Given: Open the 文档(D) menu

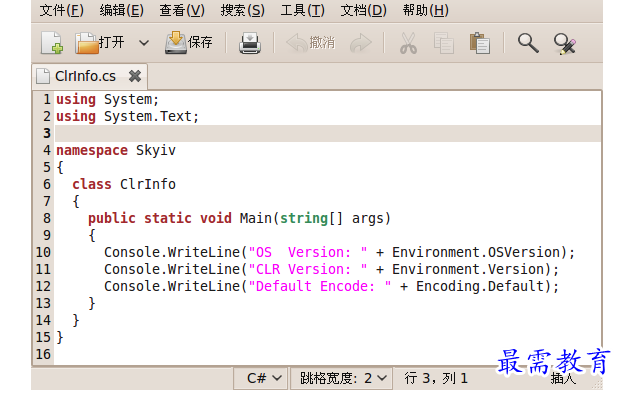Looking at the screenshot, I should tap(364, 10).
